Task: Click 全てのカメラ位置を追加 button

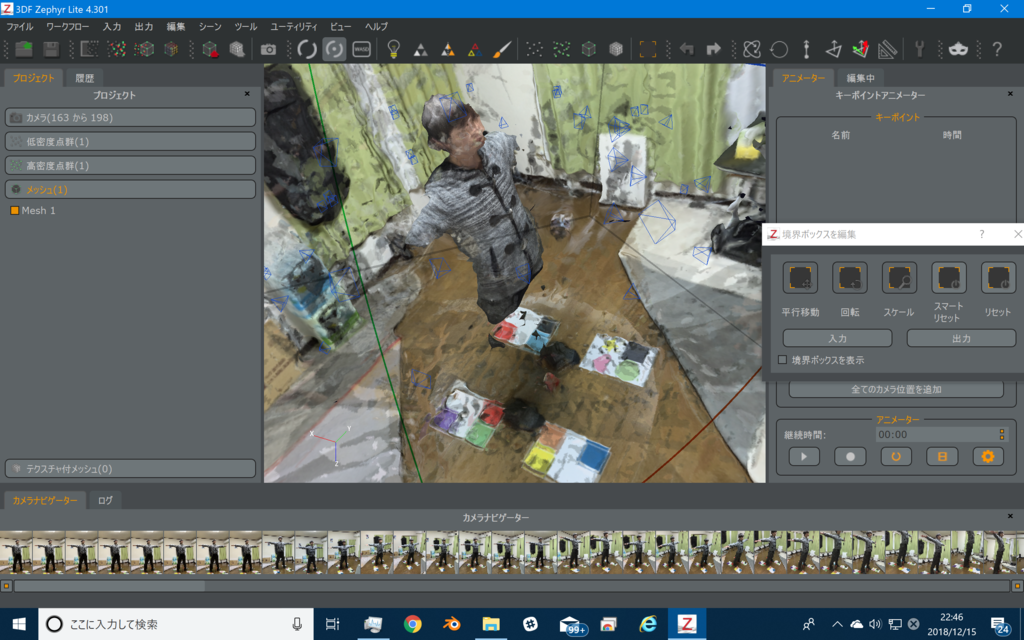Action: (896, 389)
